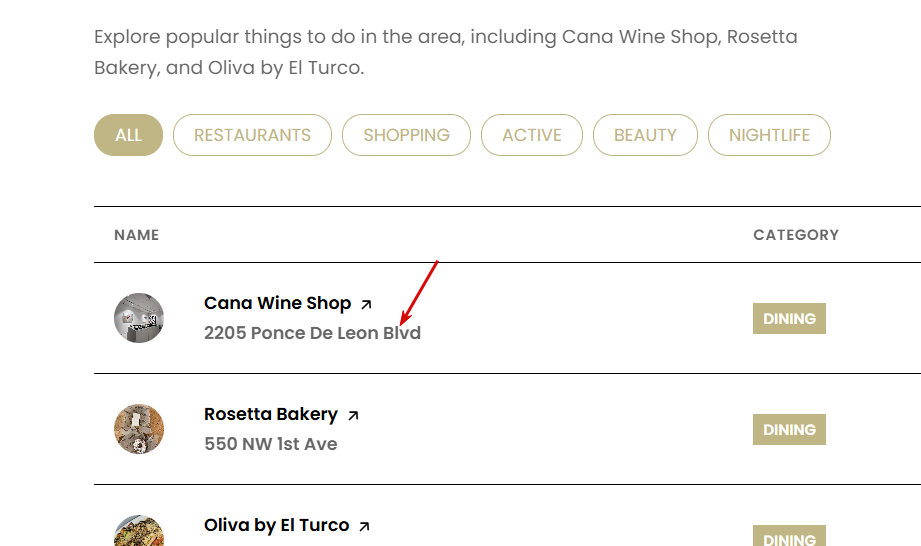921x546 pixels.
Task: Show NIGHTLIFE places only
Action: pos(769,135)
